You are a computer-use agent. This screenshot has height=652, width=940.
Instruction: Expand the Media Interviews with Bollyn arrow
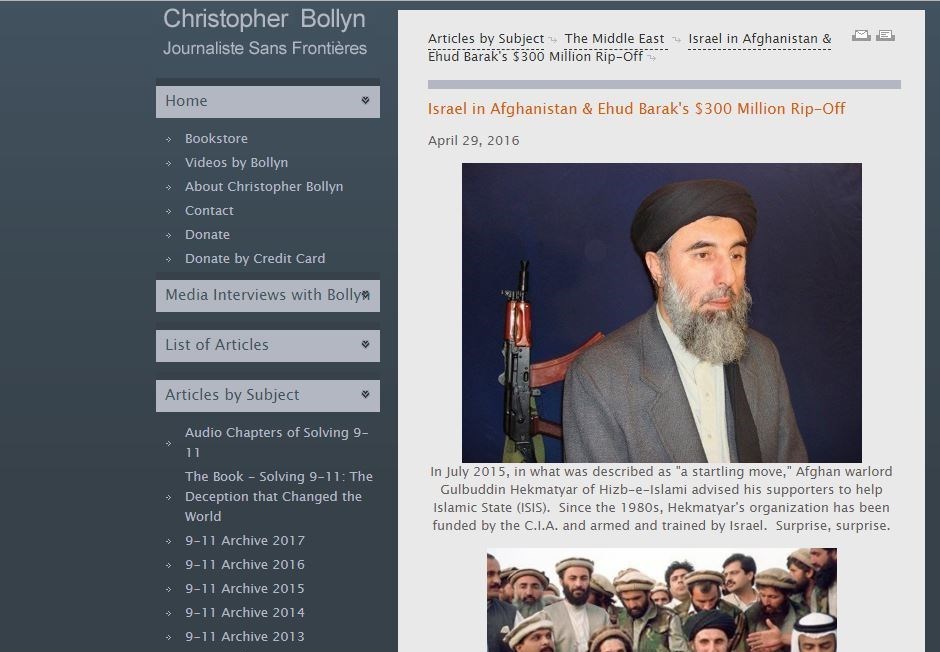tap(365, 295)
